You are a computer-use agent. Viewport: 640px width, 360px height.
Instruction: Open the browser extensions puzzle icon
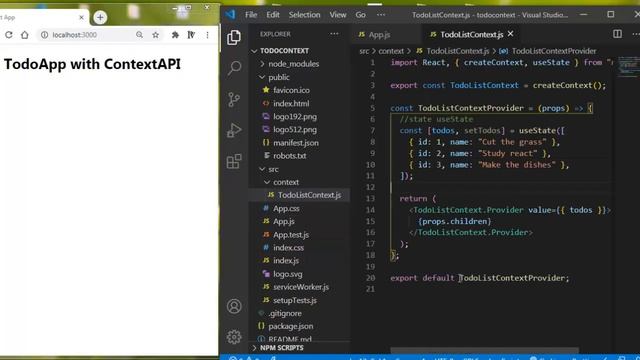click(x=175, y=35)
